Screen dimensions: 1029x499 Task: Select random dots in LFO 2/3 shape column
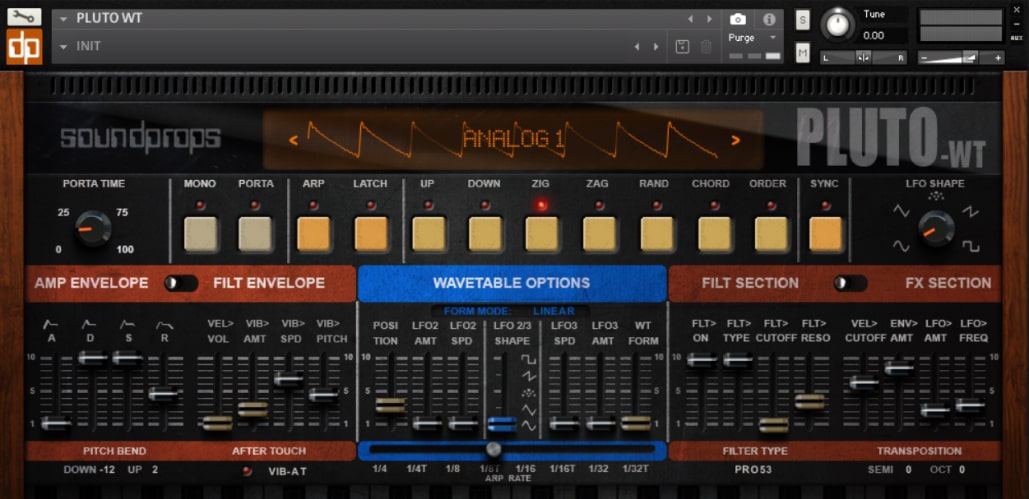[x=528, y=393]
